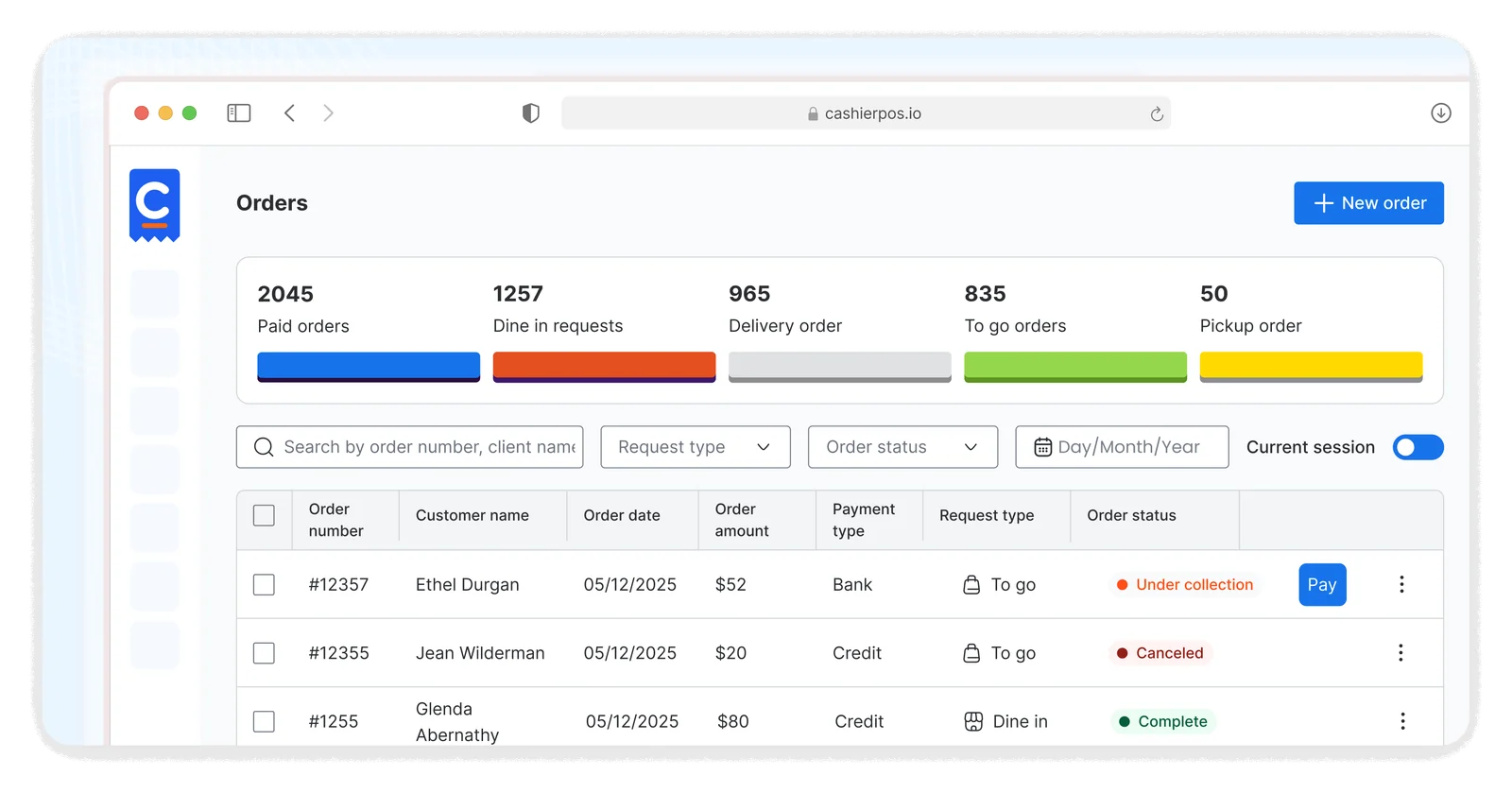1512x793 pixels.
Task: Open the Request type dropdown
Action: pyautogui.click(x=696, y=447)
